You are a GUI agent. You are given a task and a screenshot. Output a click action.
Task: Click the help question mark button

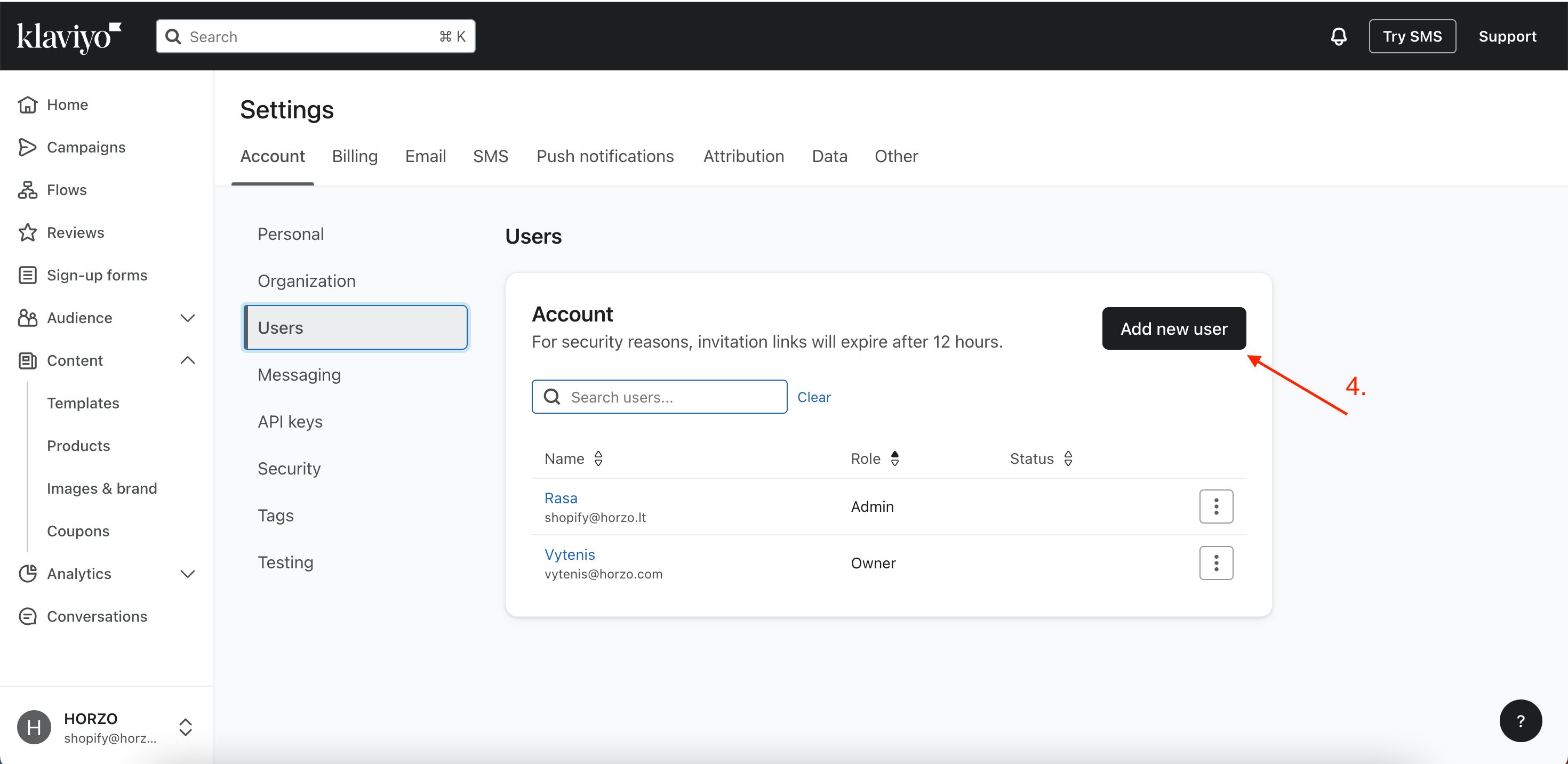coord(1520,721)
